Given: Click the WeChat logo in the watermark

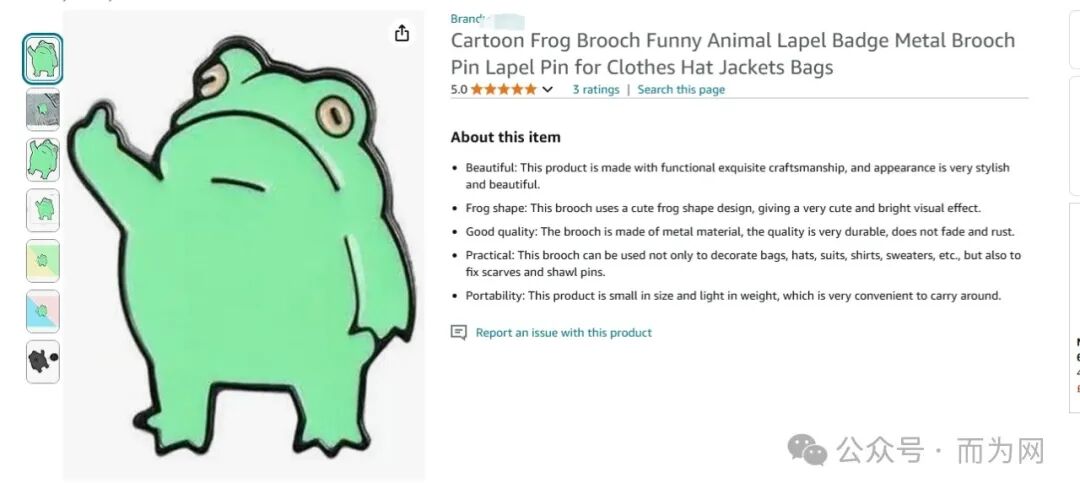Looking at the screenshot, I should point(807,450).
